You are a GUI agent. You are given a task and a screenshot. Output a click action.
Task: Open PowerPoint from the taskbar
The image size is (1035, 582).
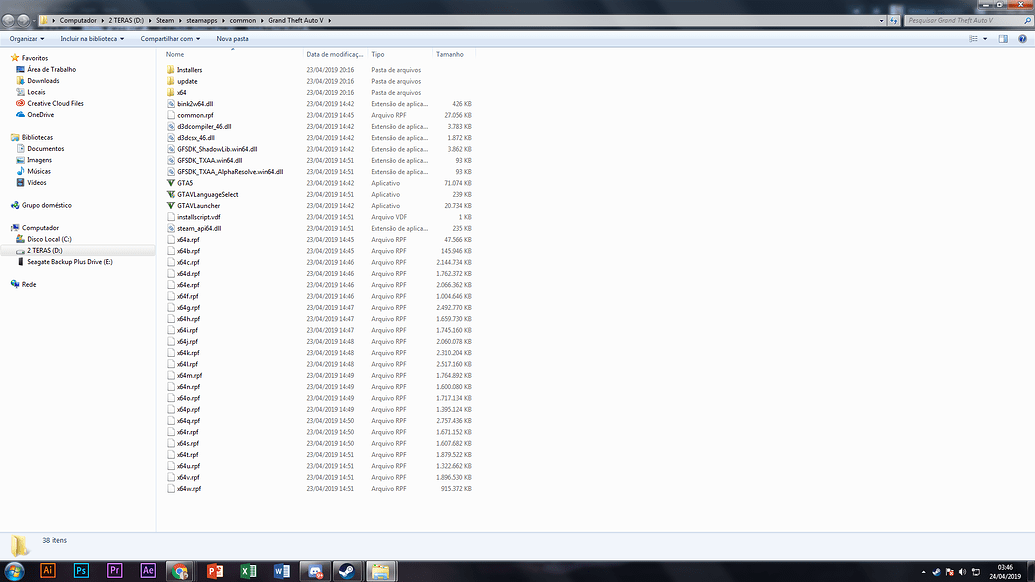tap(215, 571)
